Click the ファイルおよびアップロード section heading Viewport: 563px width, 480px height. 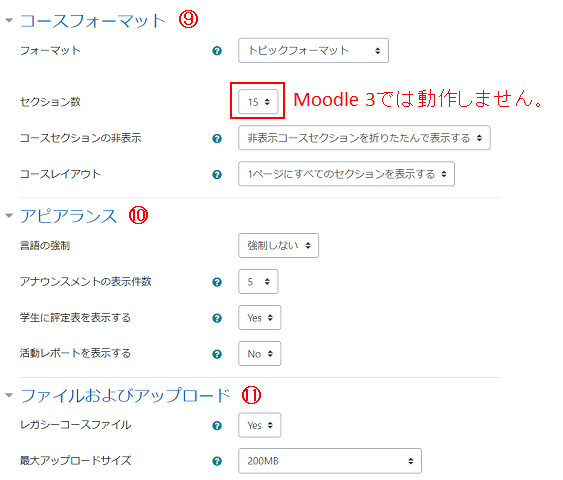click(125, 395)
